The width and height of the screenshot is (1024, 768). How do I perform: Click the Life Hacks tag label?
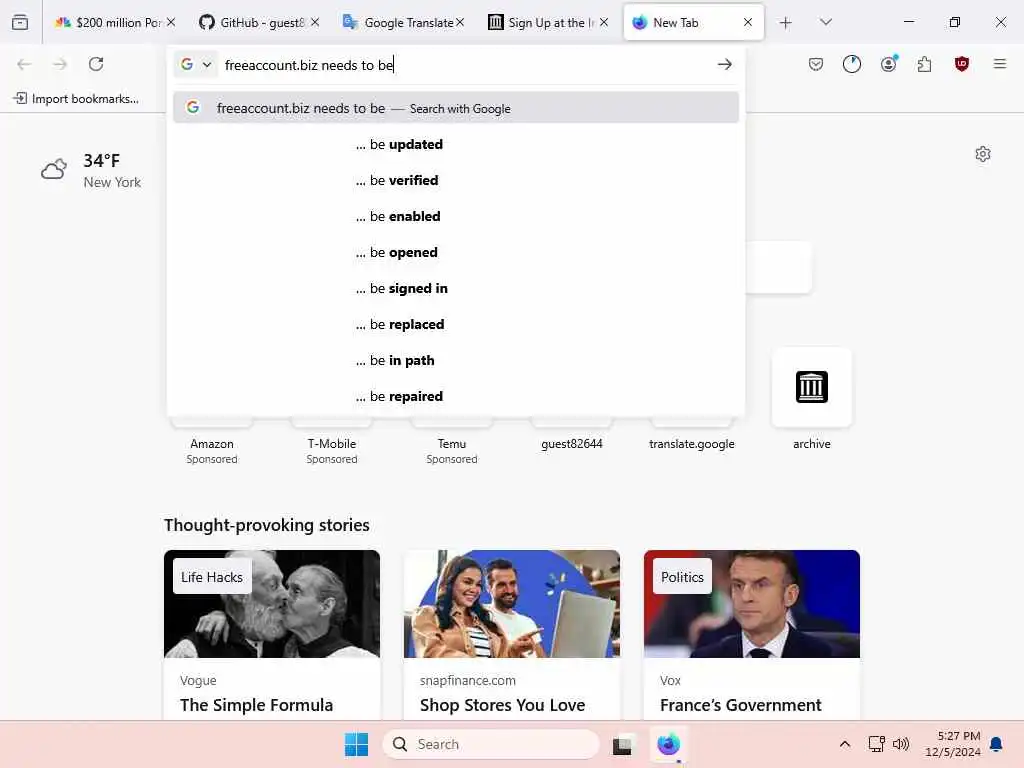[212, 577]
